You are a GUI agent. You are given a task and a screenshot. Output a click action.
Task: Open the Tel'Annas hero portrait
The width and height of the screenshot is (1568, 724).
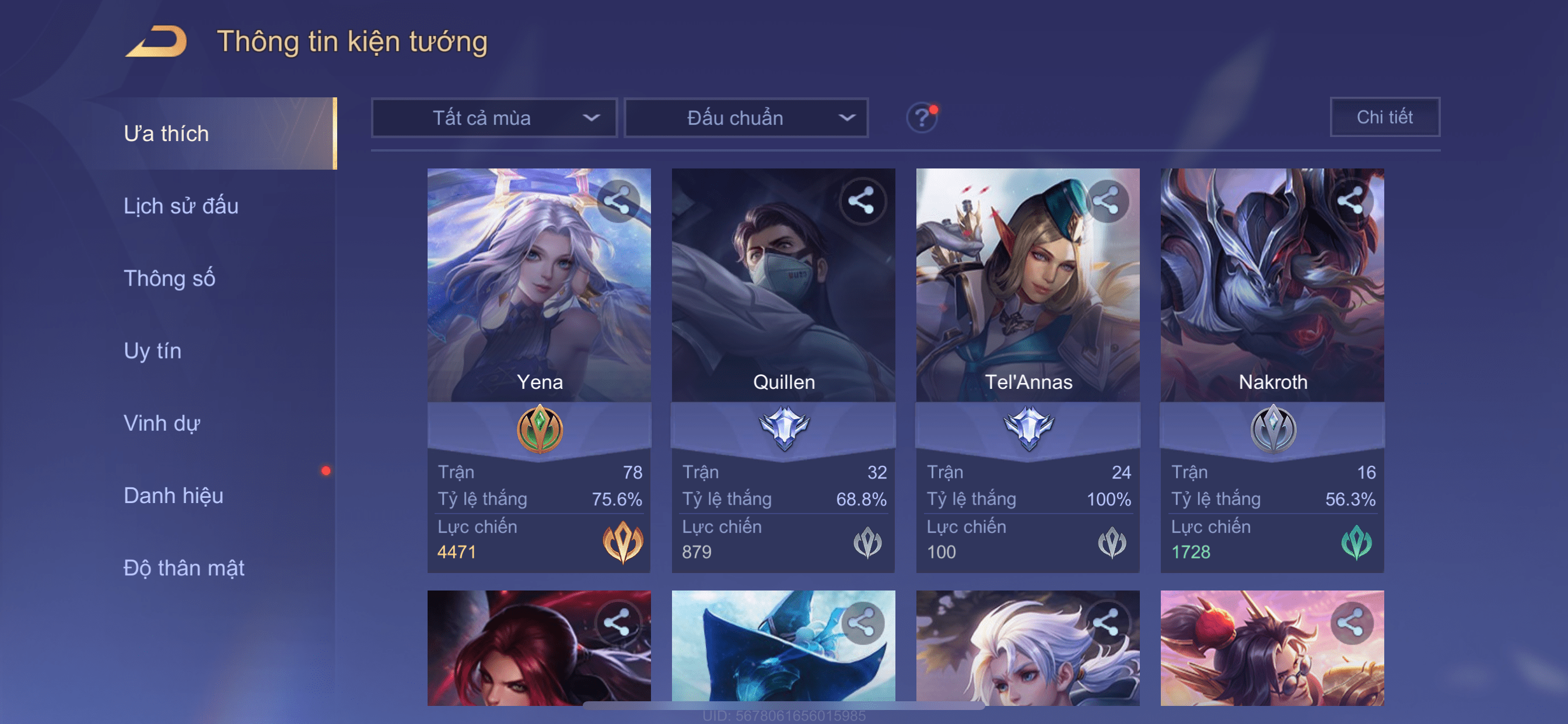(1027, 284)
